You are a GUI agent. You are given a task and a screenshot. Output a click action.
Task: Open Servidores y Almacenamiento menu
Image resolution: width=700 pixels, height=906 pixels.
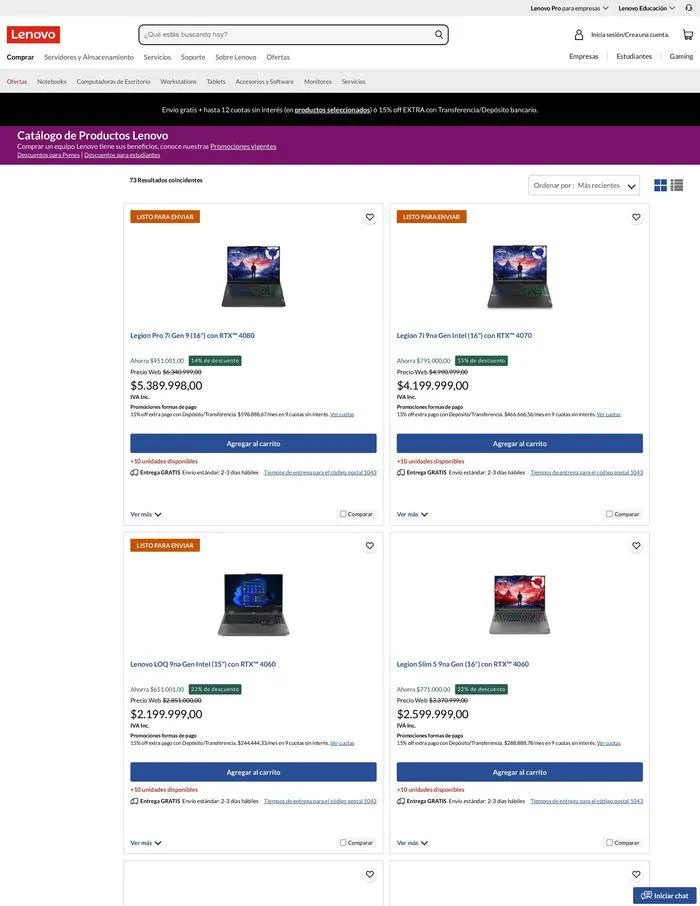[89, 57]
